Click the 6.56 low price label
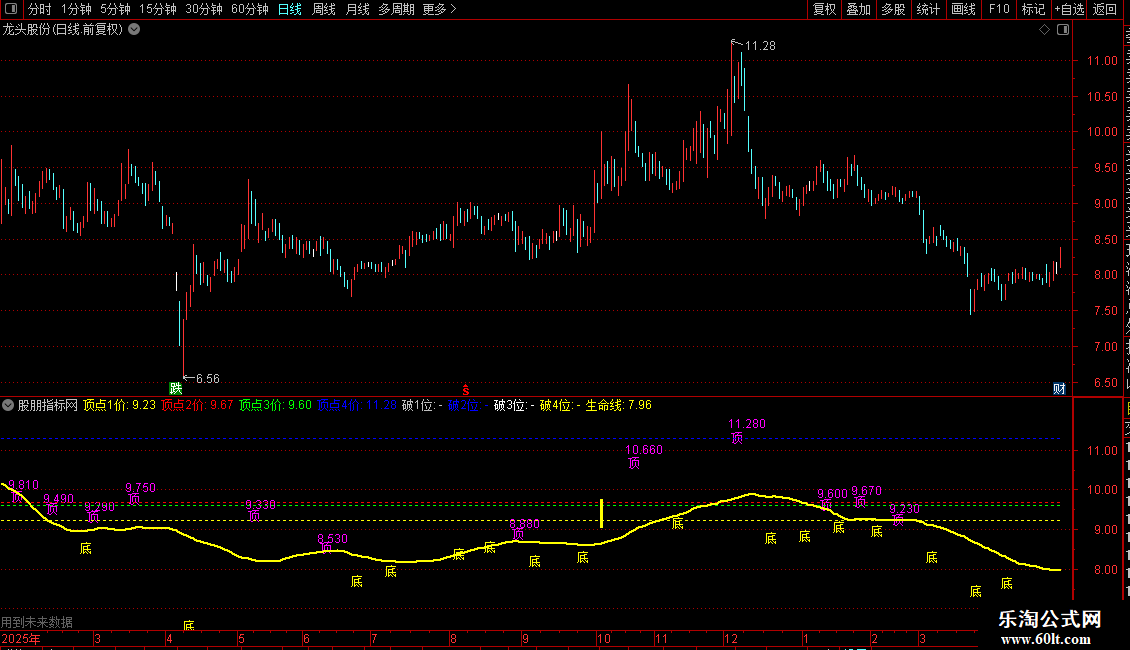The width and height of the screenshot is (1130, 650). click(x=208, y=379)
